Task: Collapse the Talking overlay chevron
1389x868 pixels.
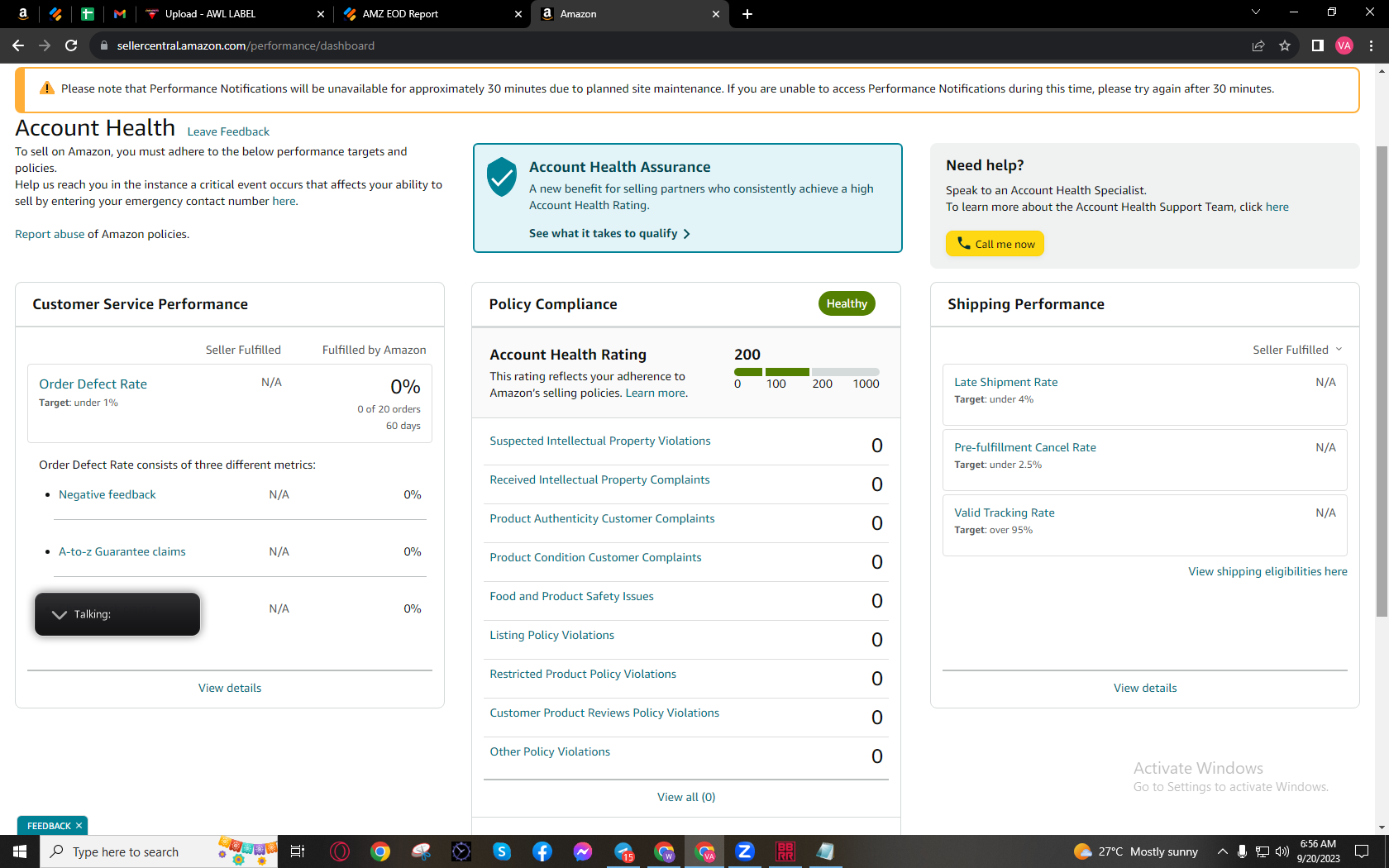Action: point(59,614)
